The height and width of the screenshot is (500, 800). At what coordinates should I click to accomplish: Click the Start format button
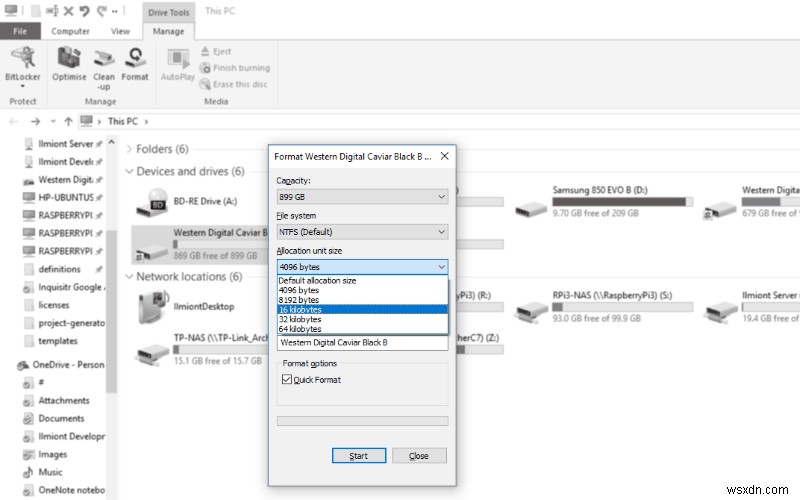pyautogui.click(x=359, y=456)
